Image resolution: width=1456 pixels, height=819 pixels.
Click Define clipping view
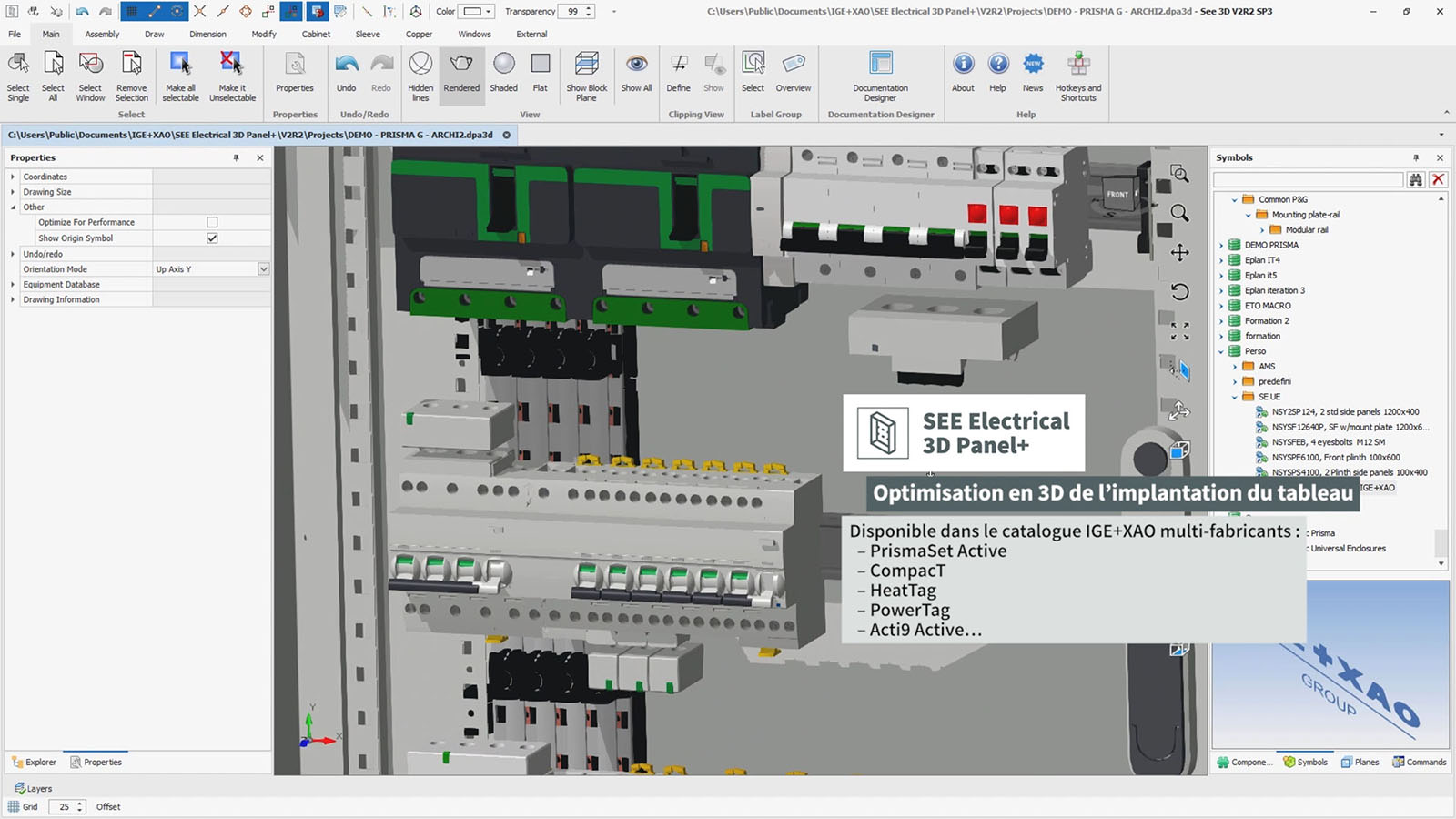click(x=679, y=73)
